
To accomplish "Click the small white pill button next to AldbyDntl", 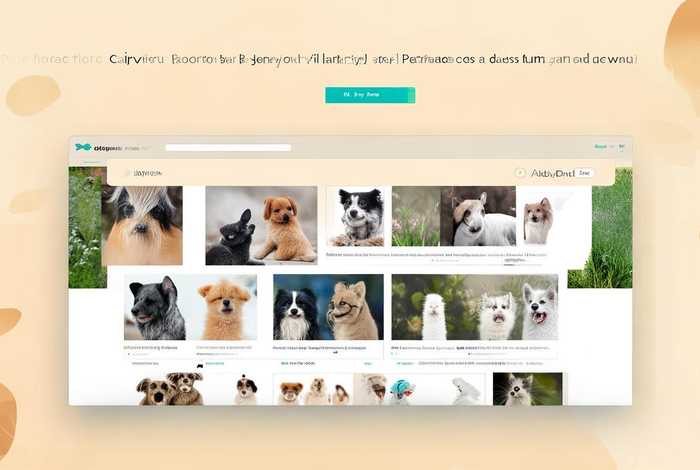I will 584,173.
